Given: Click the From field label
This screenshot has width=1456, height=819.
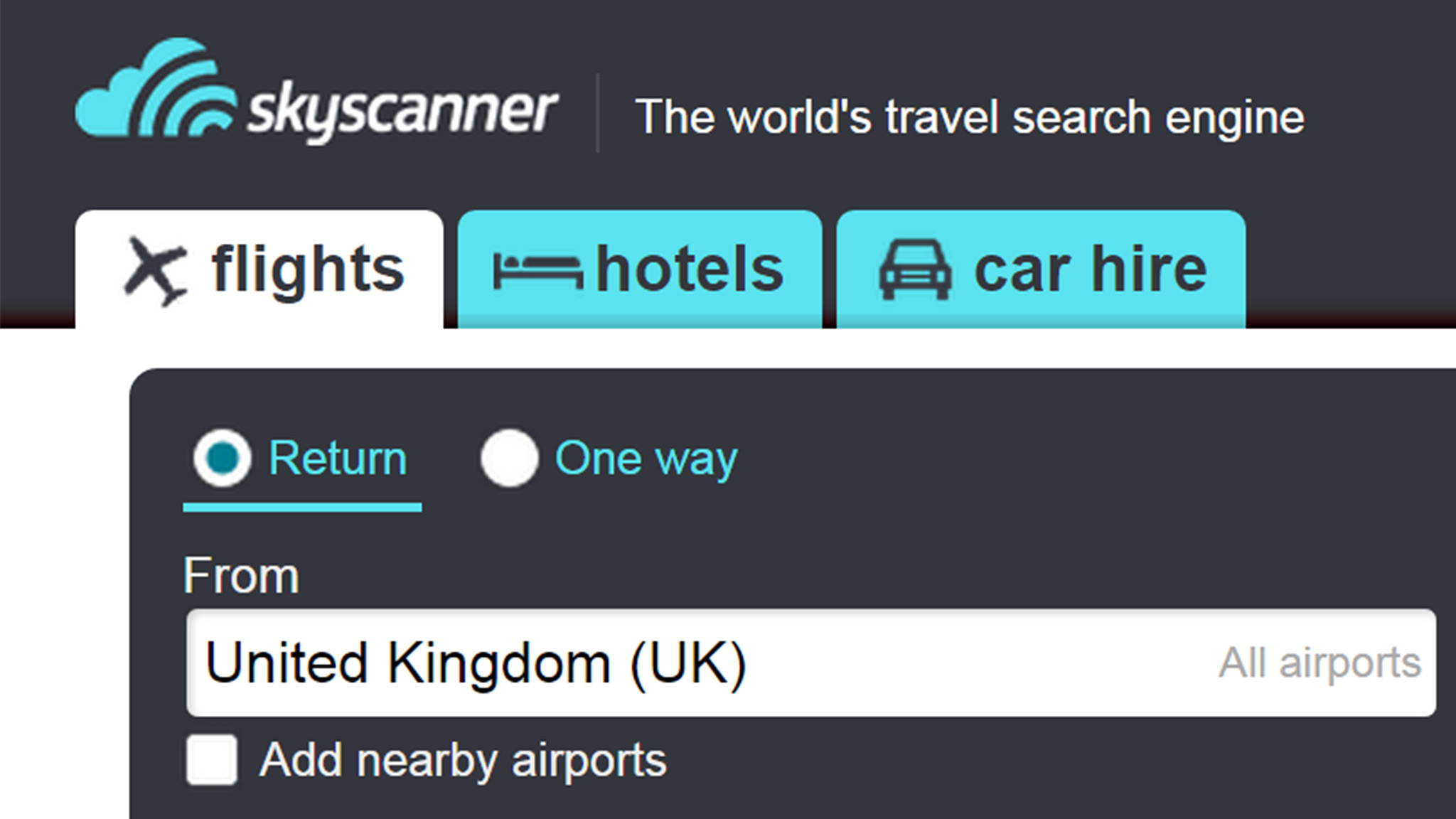Looking at the screenshot, I should click(x=241, y=575).
